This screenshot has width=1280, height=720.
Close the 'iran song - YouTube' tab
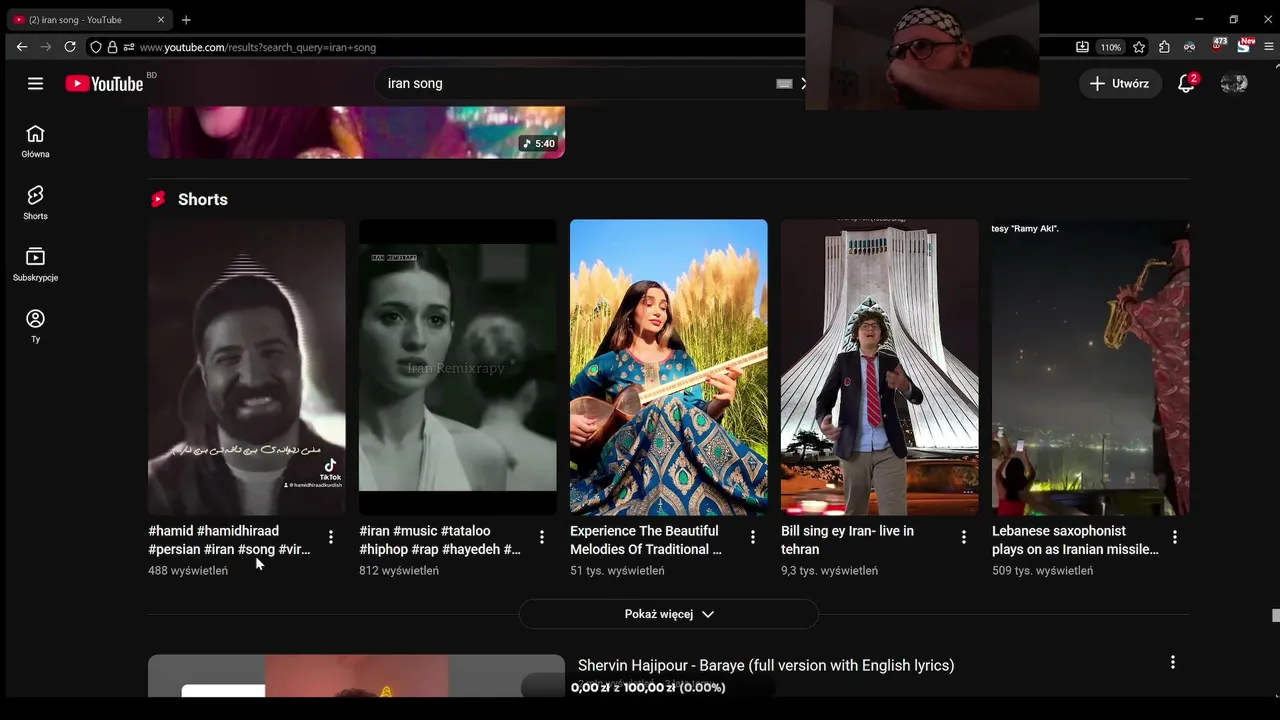click(x=162, y=19)
